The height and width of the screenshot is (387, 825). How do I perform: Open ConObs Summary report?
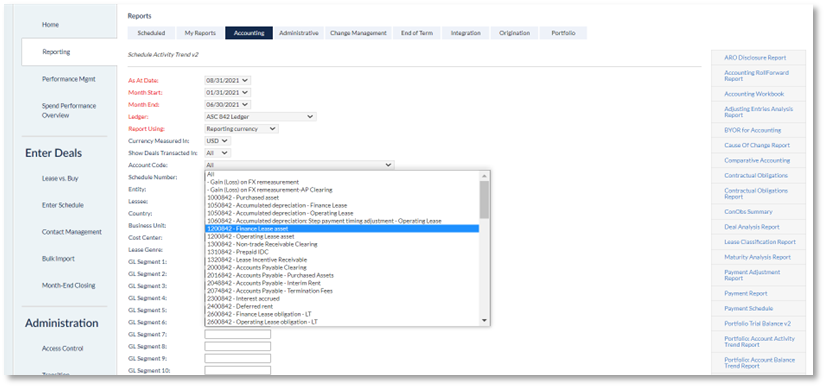click(748, 212)
